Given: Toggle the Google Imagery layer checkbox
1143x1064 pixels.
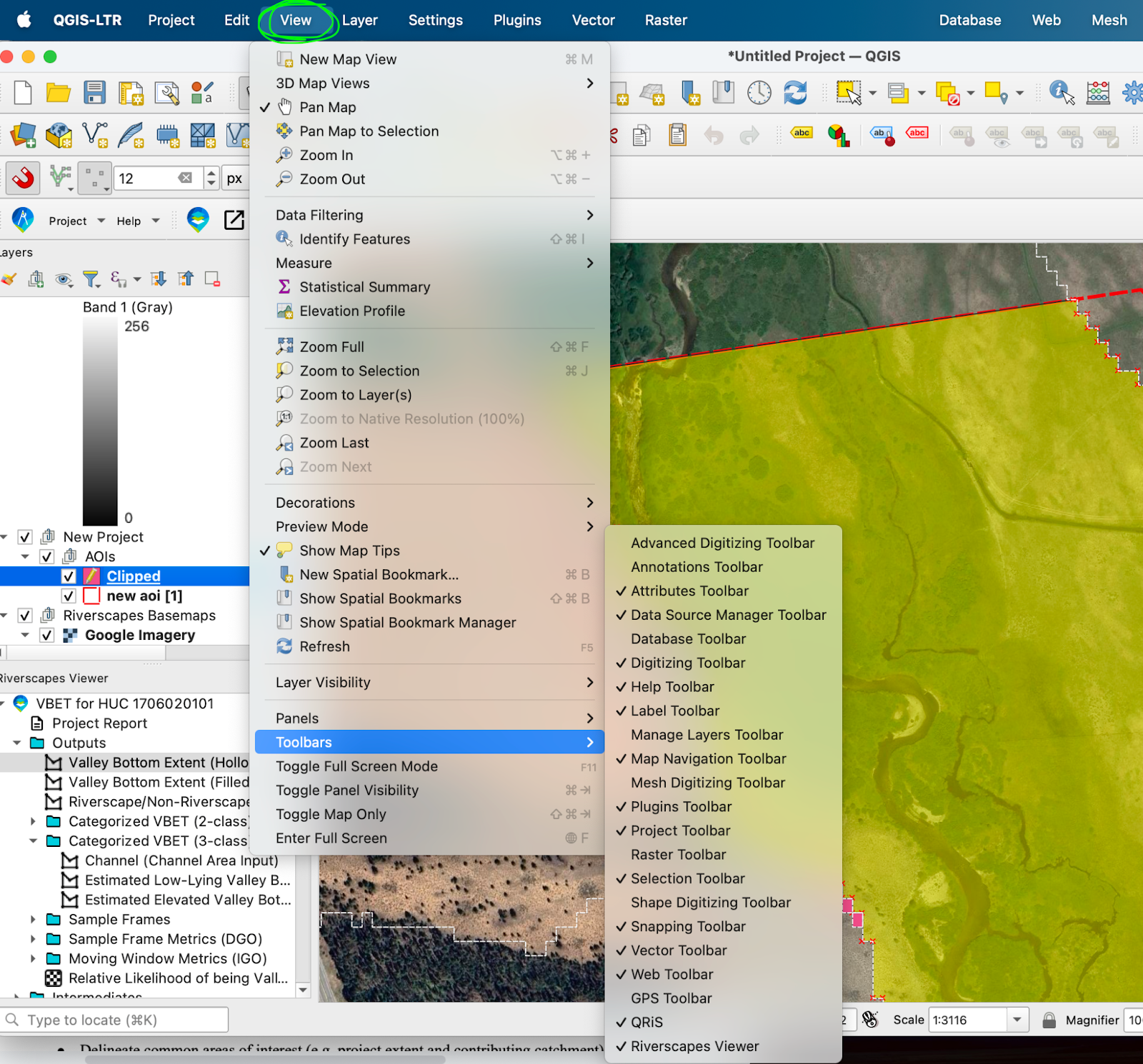Looking at the screenshot, I should pos(47,635).
